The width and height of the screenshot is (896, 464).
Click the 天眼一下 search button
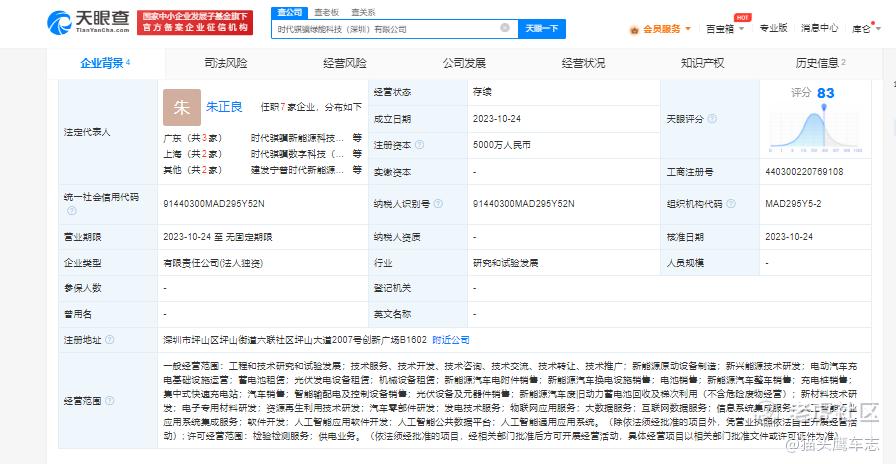pos(542,29)
